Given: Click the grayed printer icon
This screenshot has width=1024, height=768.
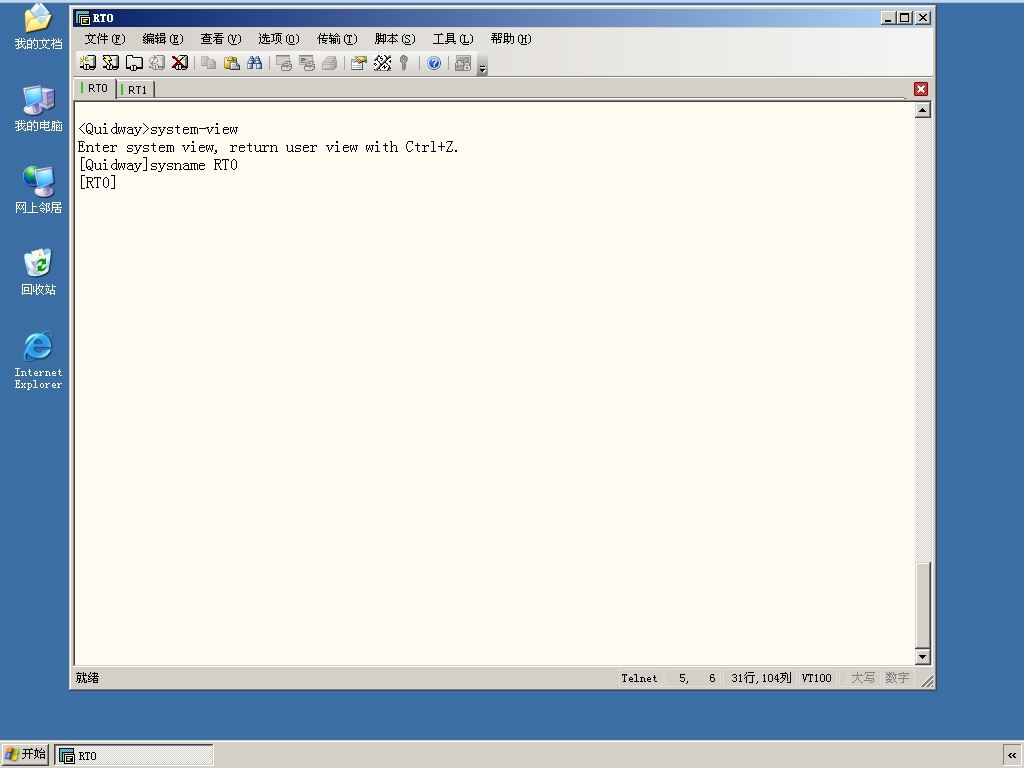Looking at the screenshot, I should pyautogui.click(x=330, y=63).
